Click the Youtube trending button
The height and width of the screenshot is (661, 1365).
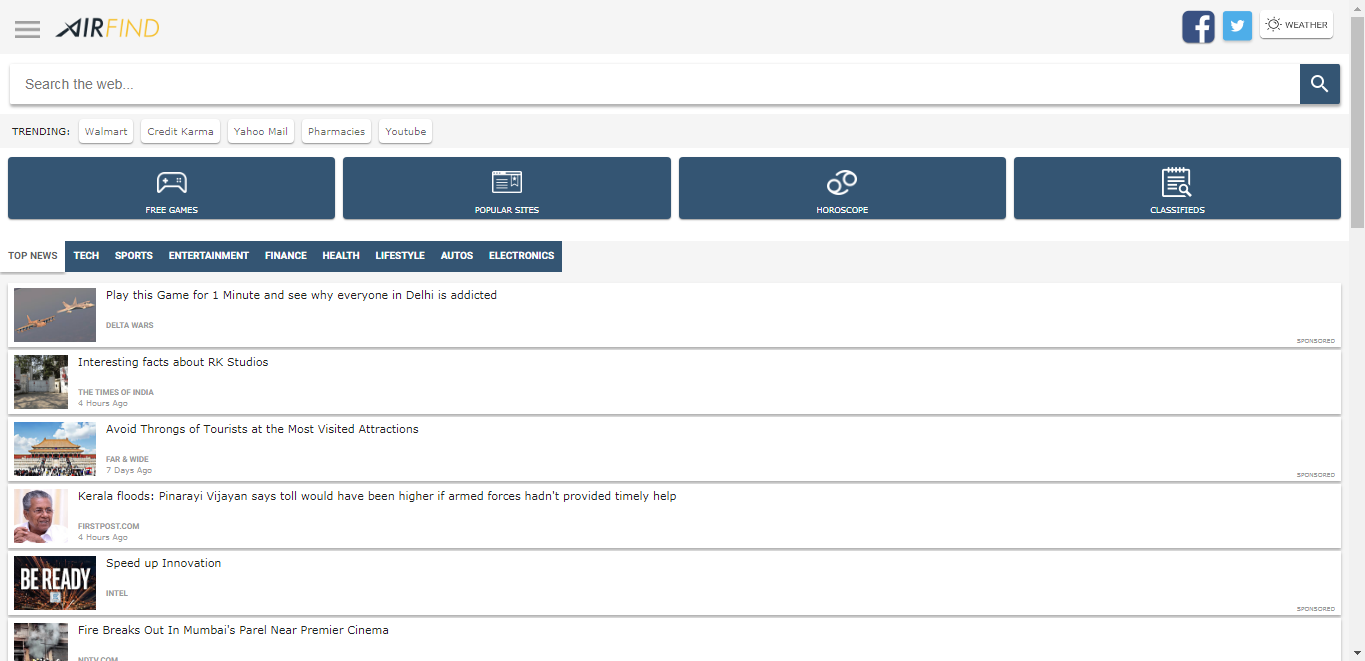tap(405, 131)
